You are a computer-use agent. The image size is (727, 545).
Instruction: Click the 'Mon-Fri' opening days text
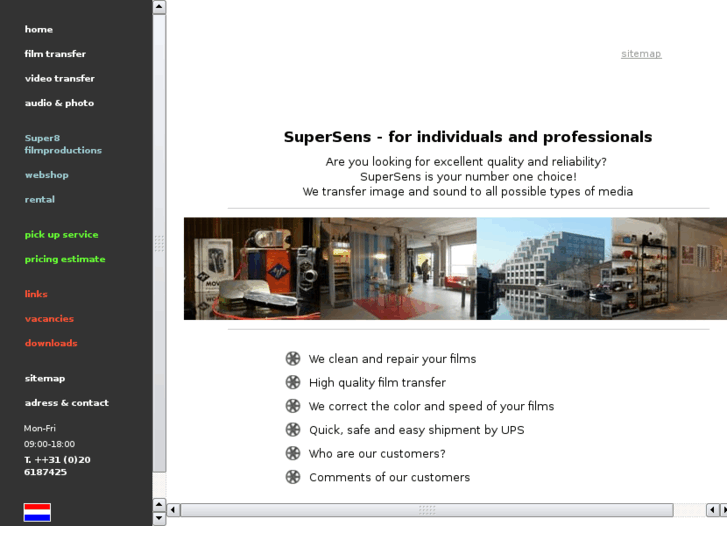coord(39,429)
